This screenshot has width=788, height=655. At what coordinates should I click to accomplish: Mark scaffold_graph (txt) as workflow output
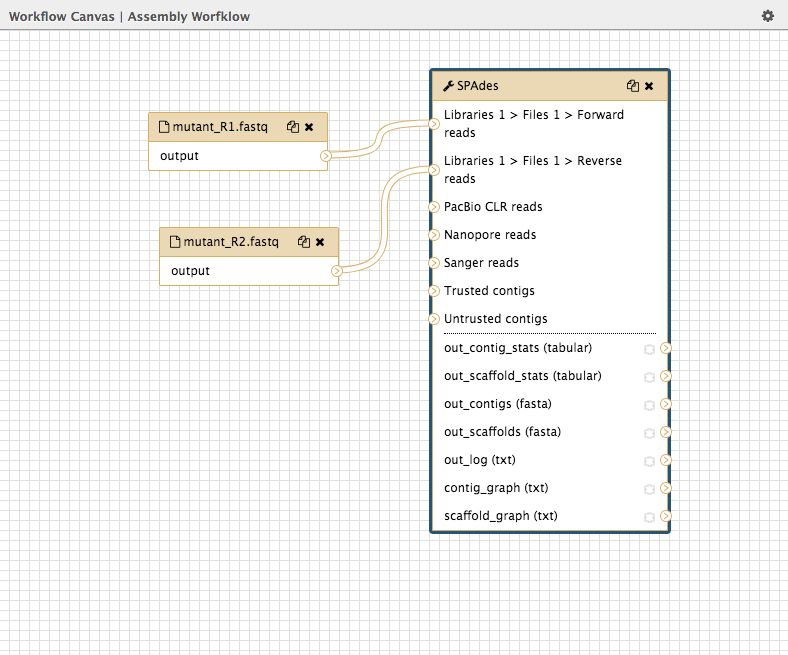pyautogui.click(x=649, y=517)
